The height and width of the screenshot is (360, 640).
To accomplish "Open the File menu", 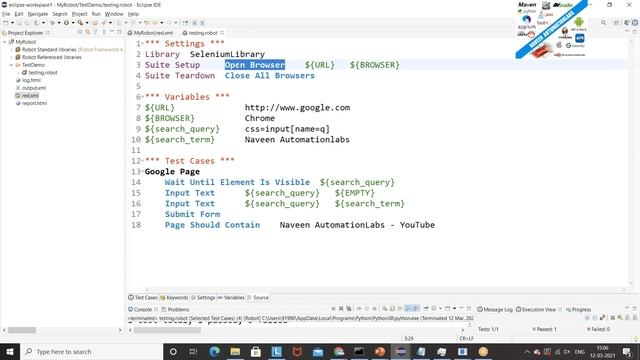I will click(6, 14).
